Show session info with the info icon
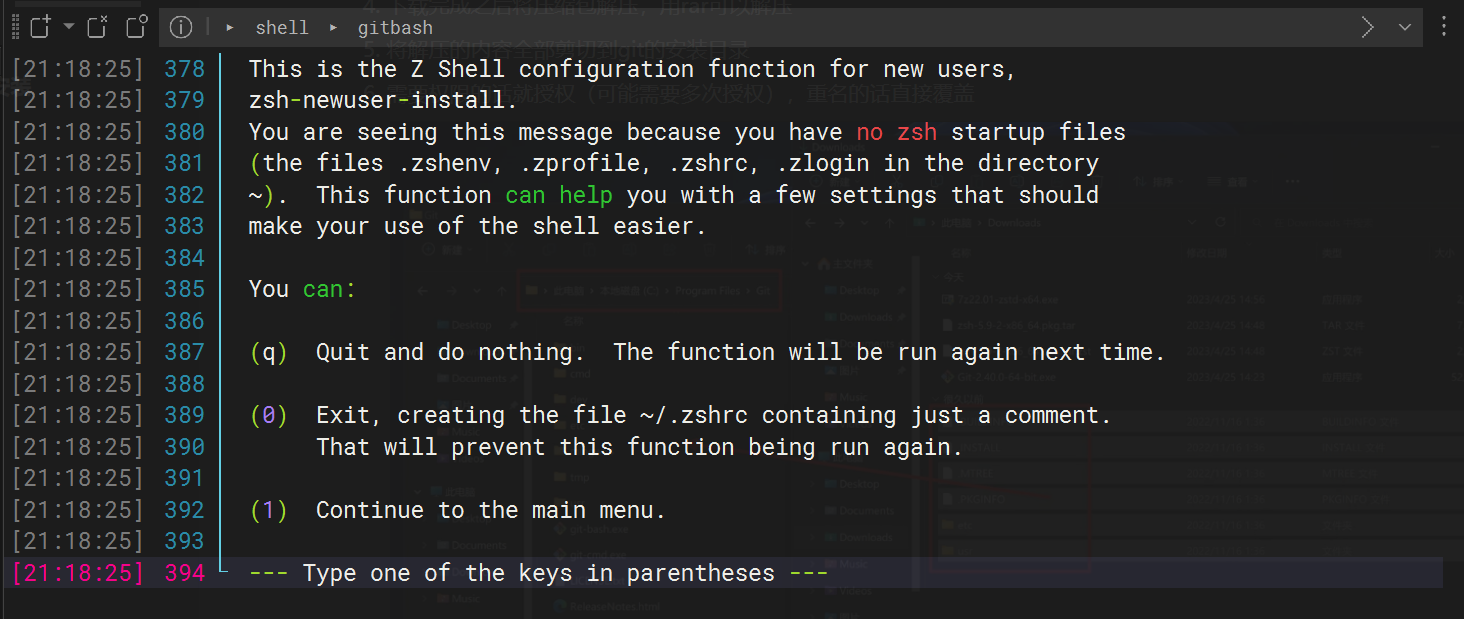This screenshot has height=619, width=1464. [181, 27]
